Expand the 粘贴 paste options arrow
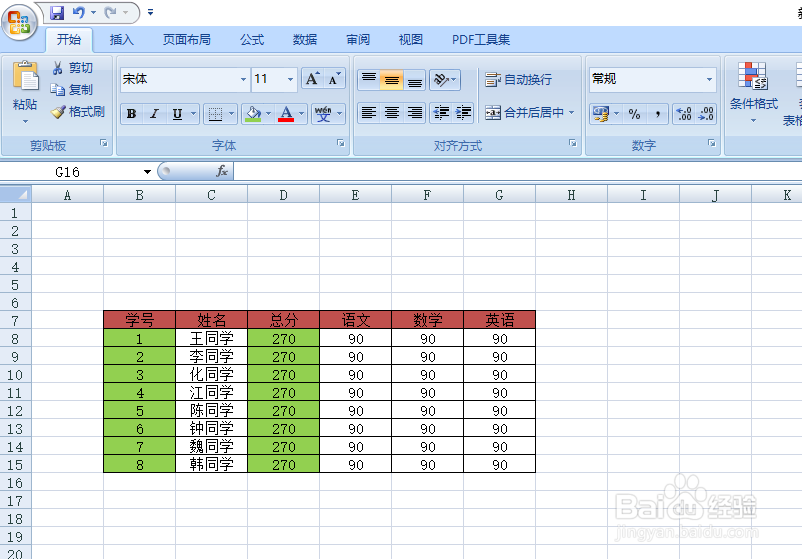 click(25, 121)
